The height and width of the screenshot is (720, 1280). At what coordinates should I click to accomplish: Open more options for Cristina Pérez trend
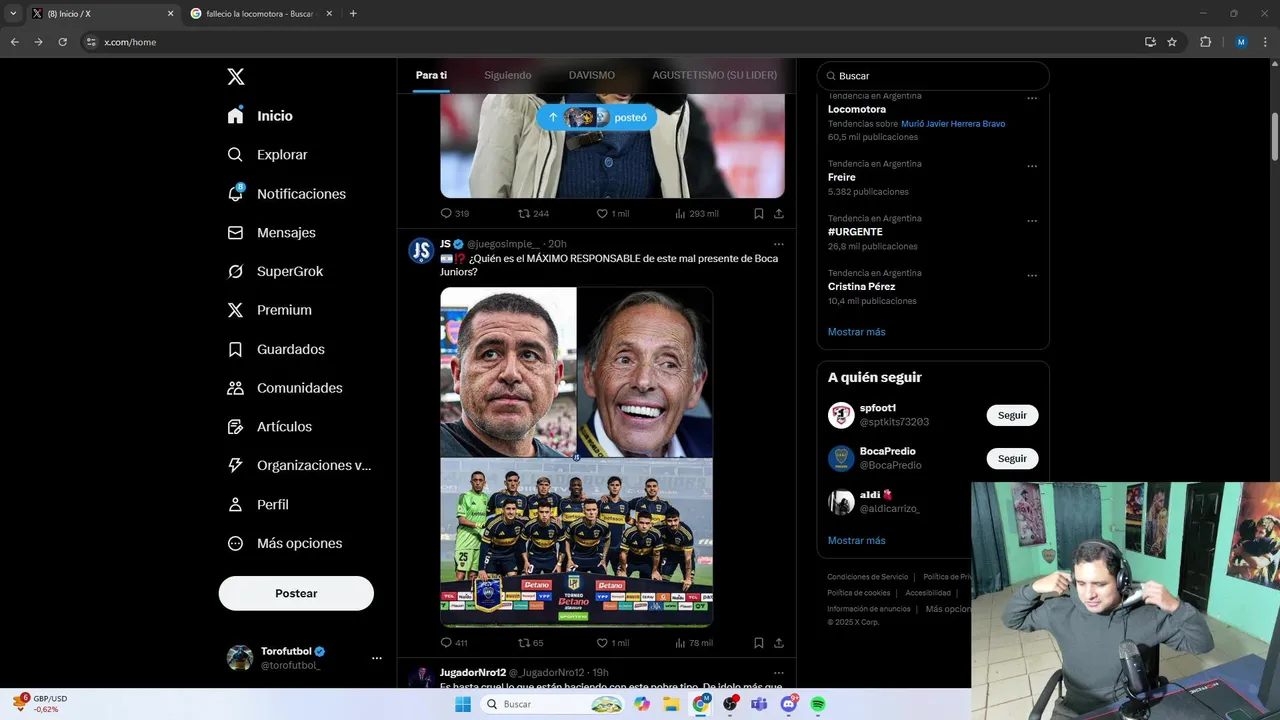pyautogui.click(x=1032, y=276)
